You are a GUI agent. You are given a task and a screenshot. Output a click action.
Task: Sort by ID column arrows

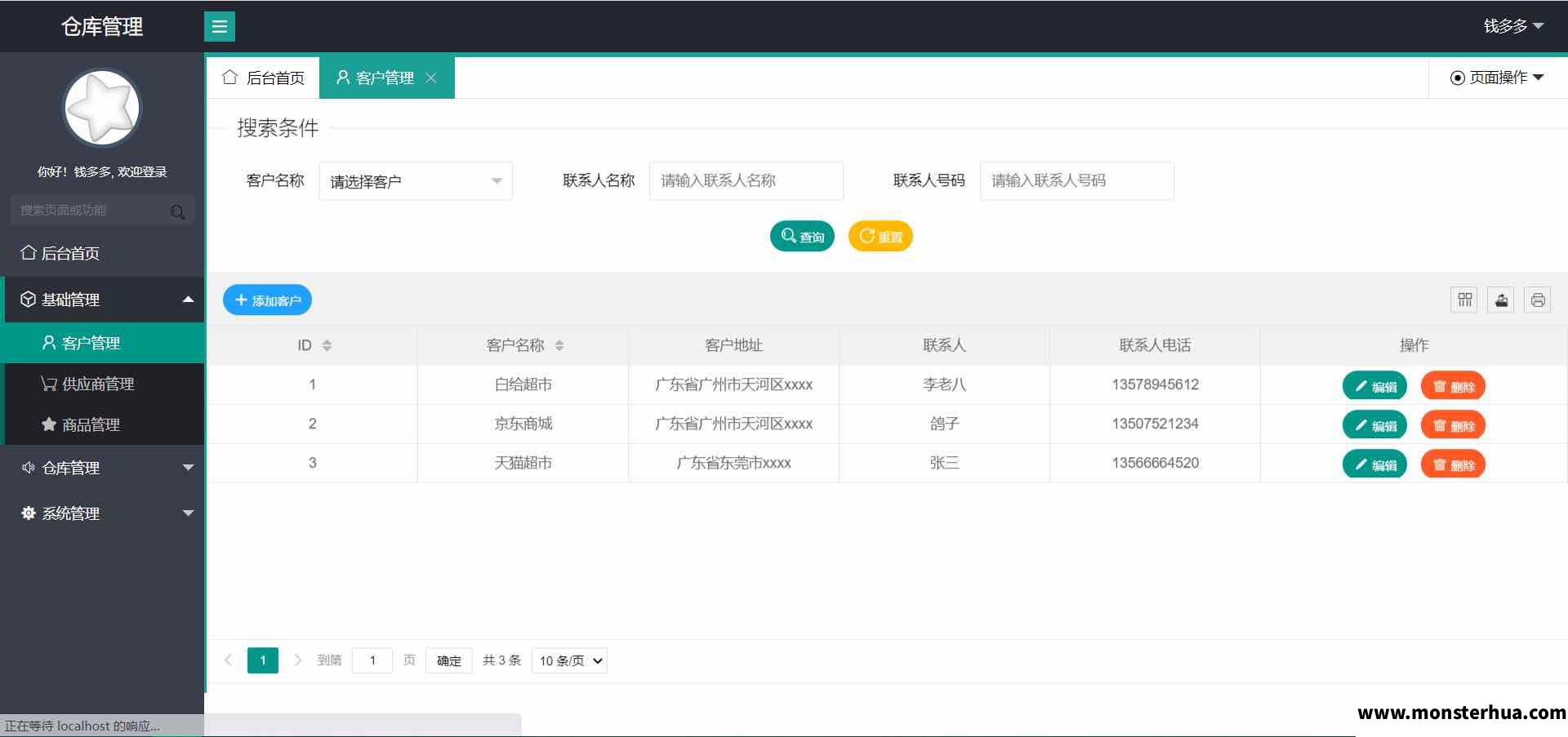click(327, 345)
